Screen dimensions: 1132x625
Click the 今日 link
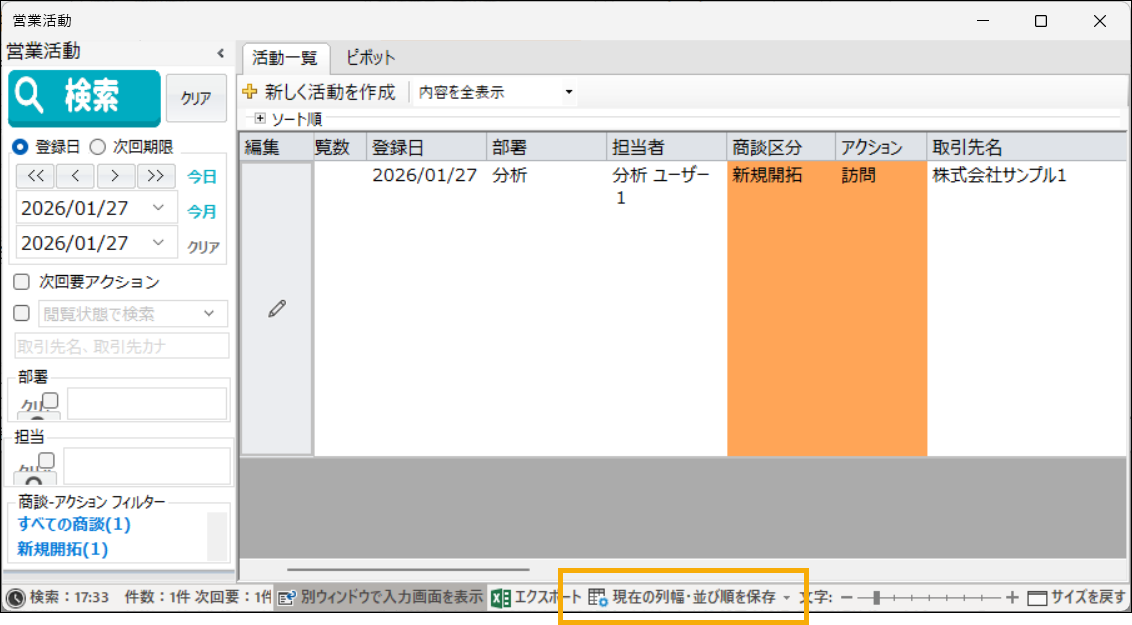201,177
